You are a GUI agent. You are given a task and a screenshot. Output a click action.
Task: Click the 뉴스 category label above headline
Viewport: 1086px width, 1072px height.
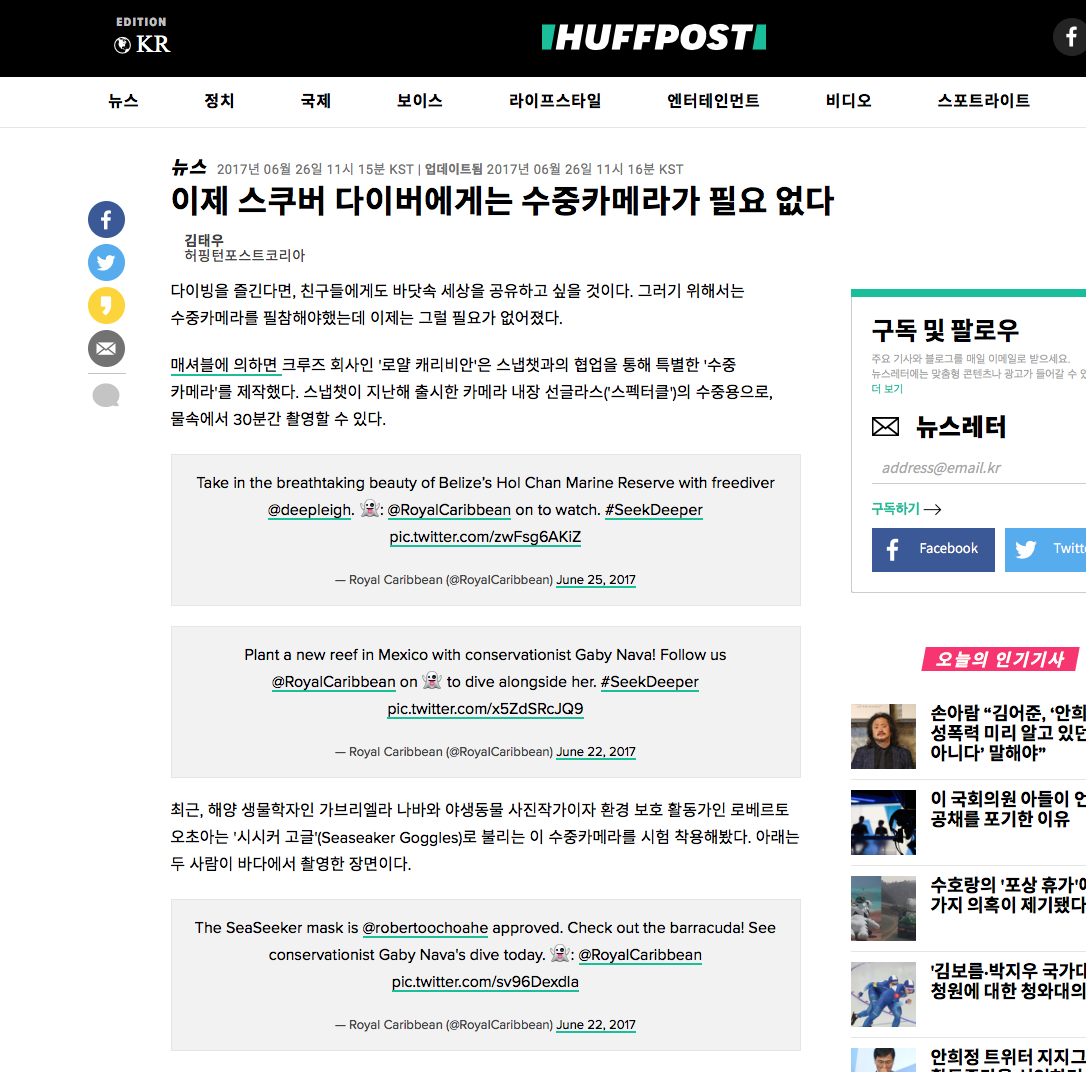(x=189, y=168)
